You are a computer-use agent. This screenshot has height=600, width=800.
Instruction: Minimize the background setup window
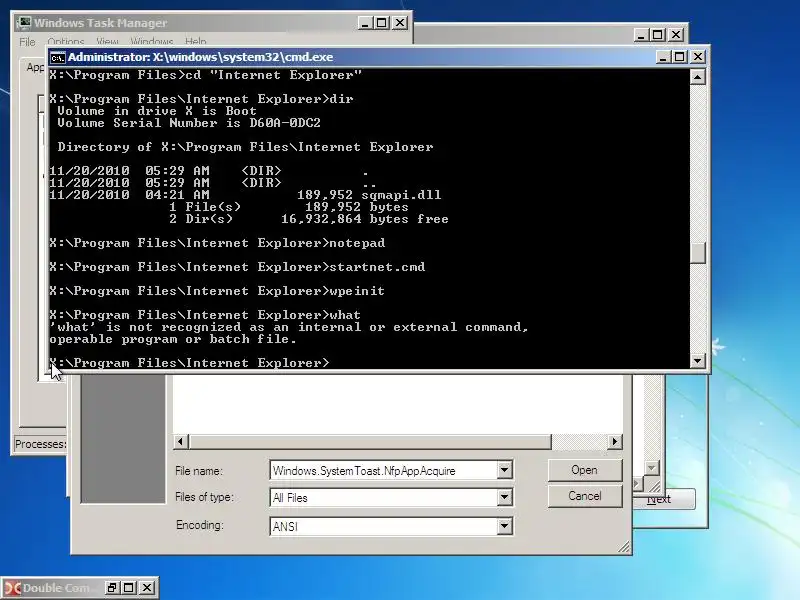coord(641,35)
